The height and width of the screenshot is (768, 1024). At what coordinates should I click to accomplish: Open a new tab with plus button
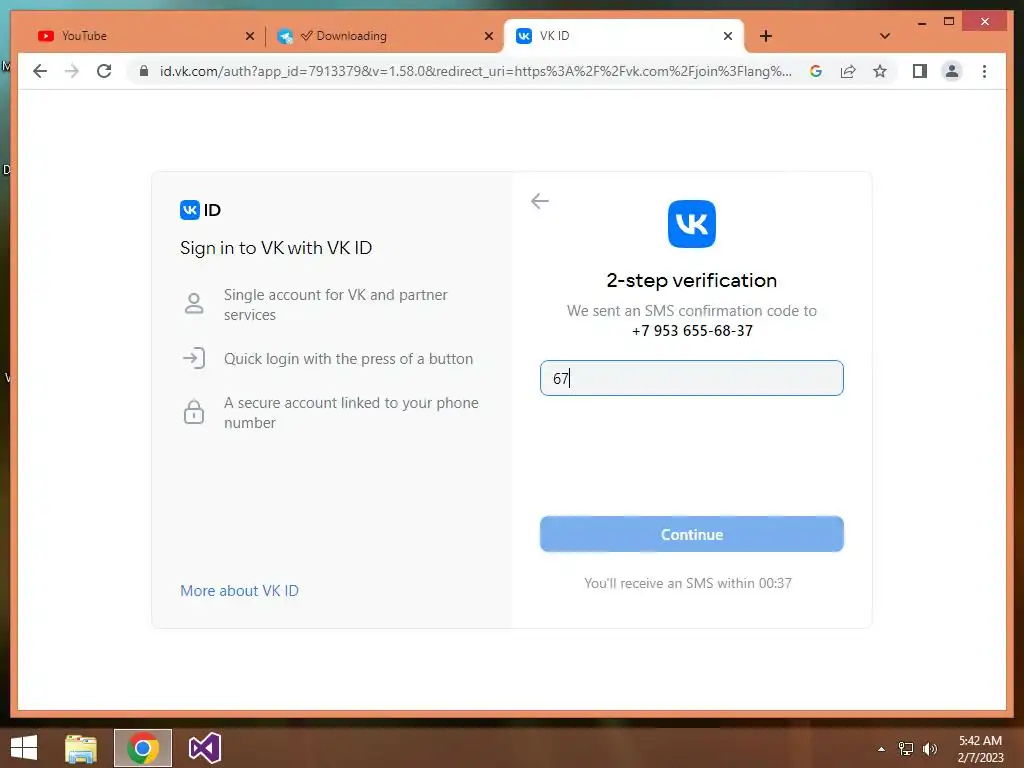(x=765, y=36)
